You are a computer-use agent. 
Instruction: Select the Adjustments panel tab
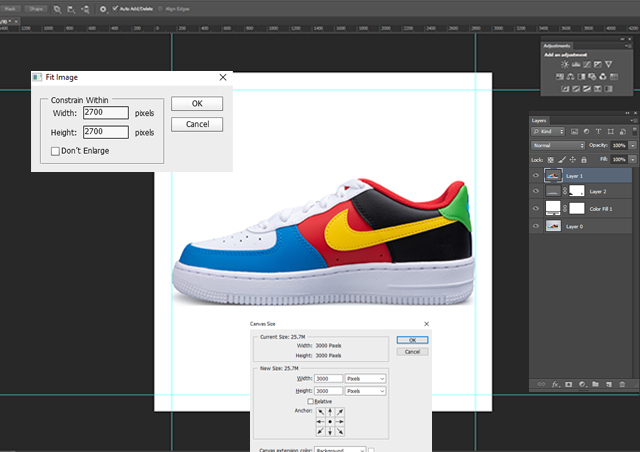point(557,46)
